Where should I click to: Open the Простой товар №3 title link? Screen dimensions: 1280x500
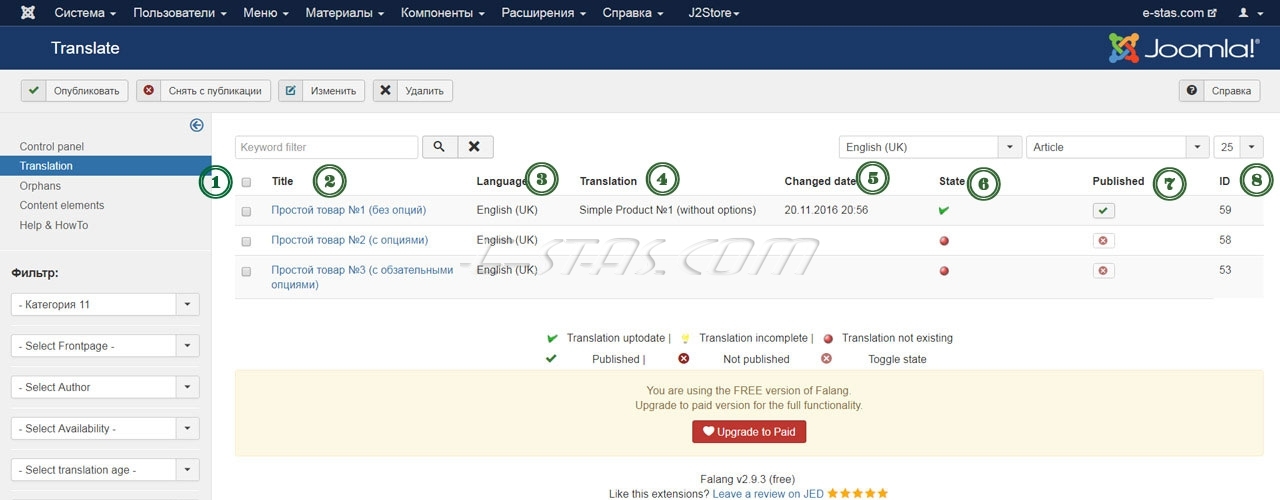coord(362,277)
